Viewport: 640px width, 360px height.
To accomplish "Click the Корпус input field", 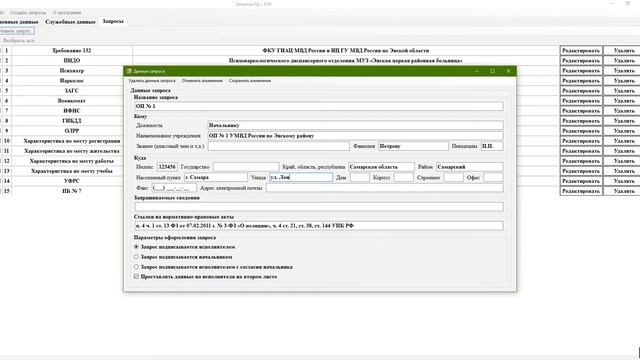I will click(x=404, y=178).
